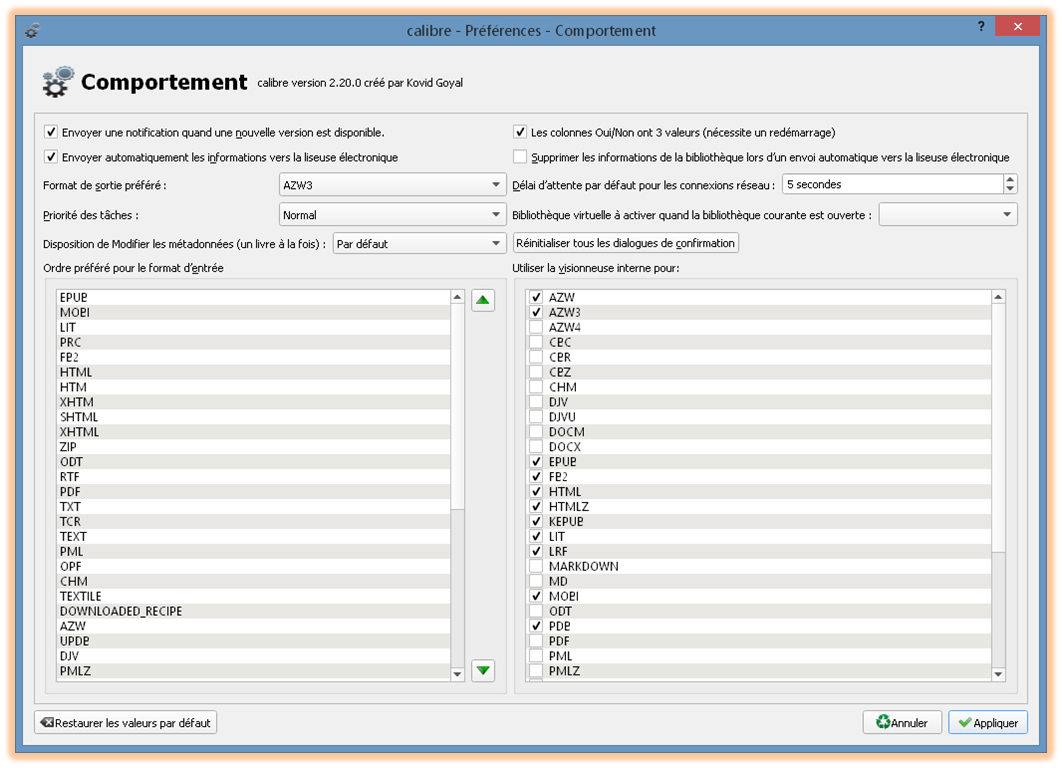
Task: Select TXT in the input format order list
Action: tap(254, 507)
